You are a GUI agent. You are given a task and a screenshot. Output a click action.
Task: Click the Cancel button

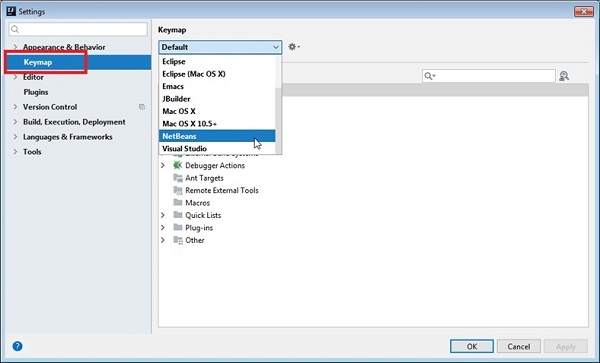(x=518, y=346)
